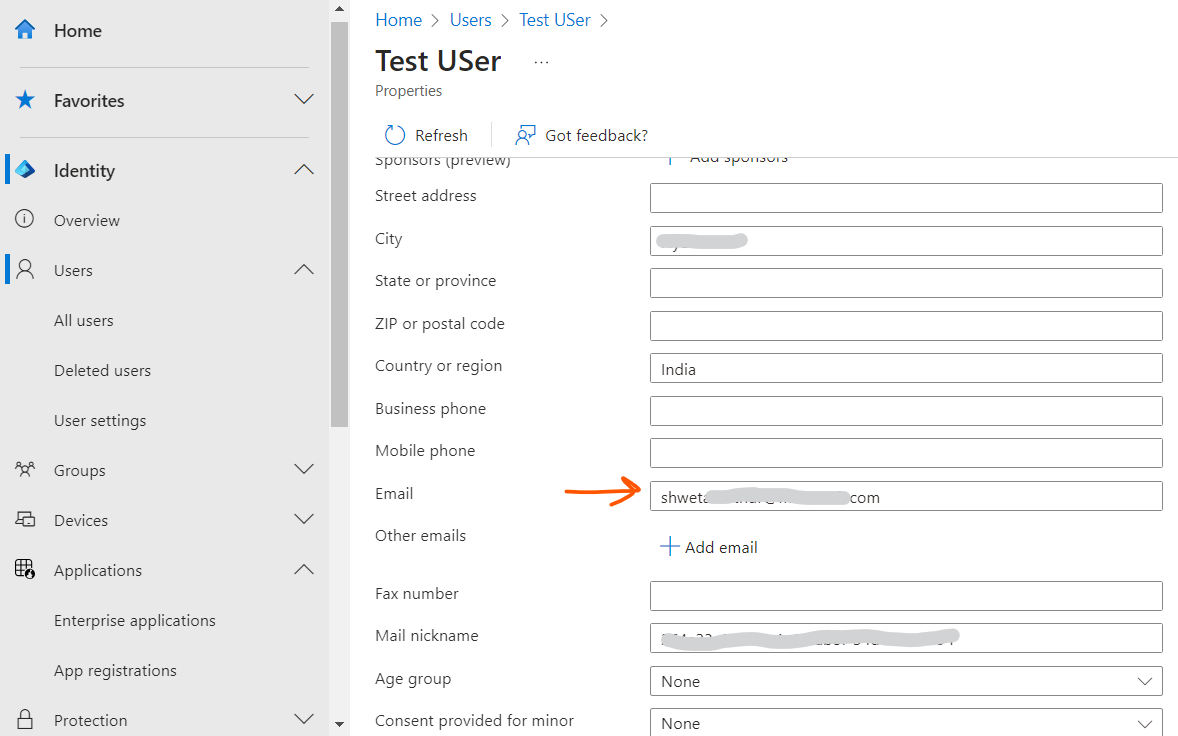1178x736 pixels.
Task: Expand the Groups sidebar section
Action: pyautogui.click(x=304, y=469)
